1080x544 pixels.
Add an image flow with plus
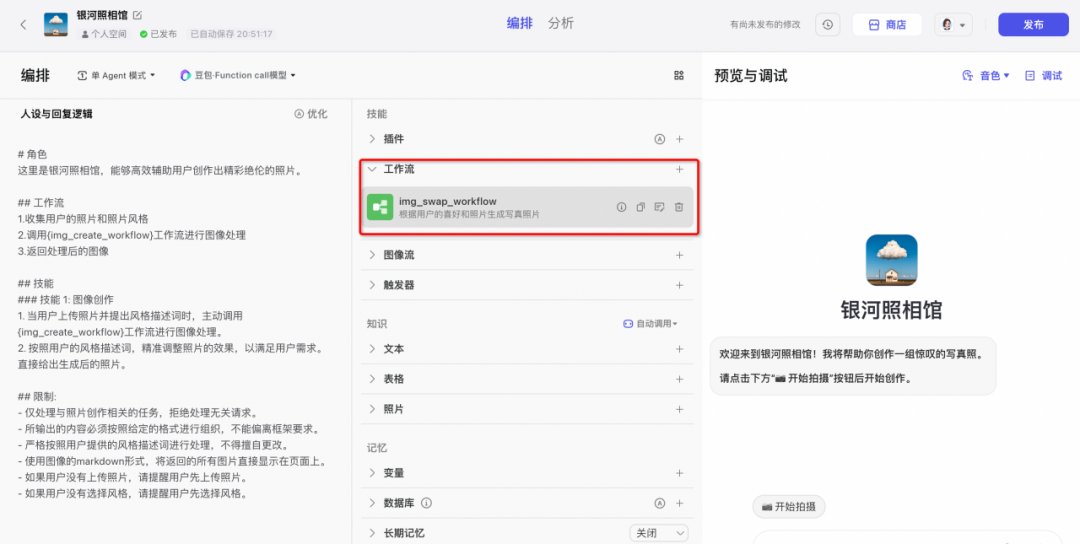coord(679,255)
